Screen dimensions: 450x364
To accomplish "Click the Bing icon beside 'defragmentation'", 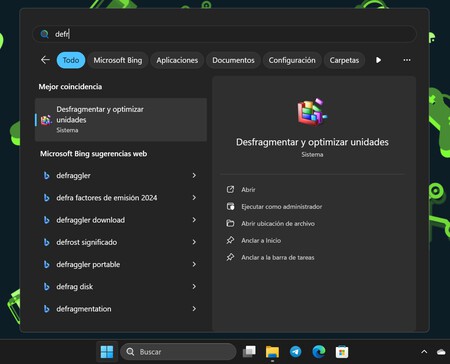I will coord(47,309).
